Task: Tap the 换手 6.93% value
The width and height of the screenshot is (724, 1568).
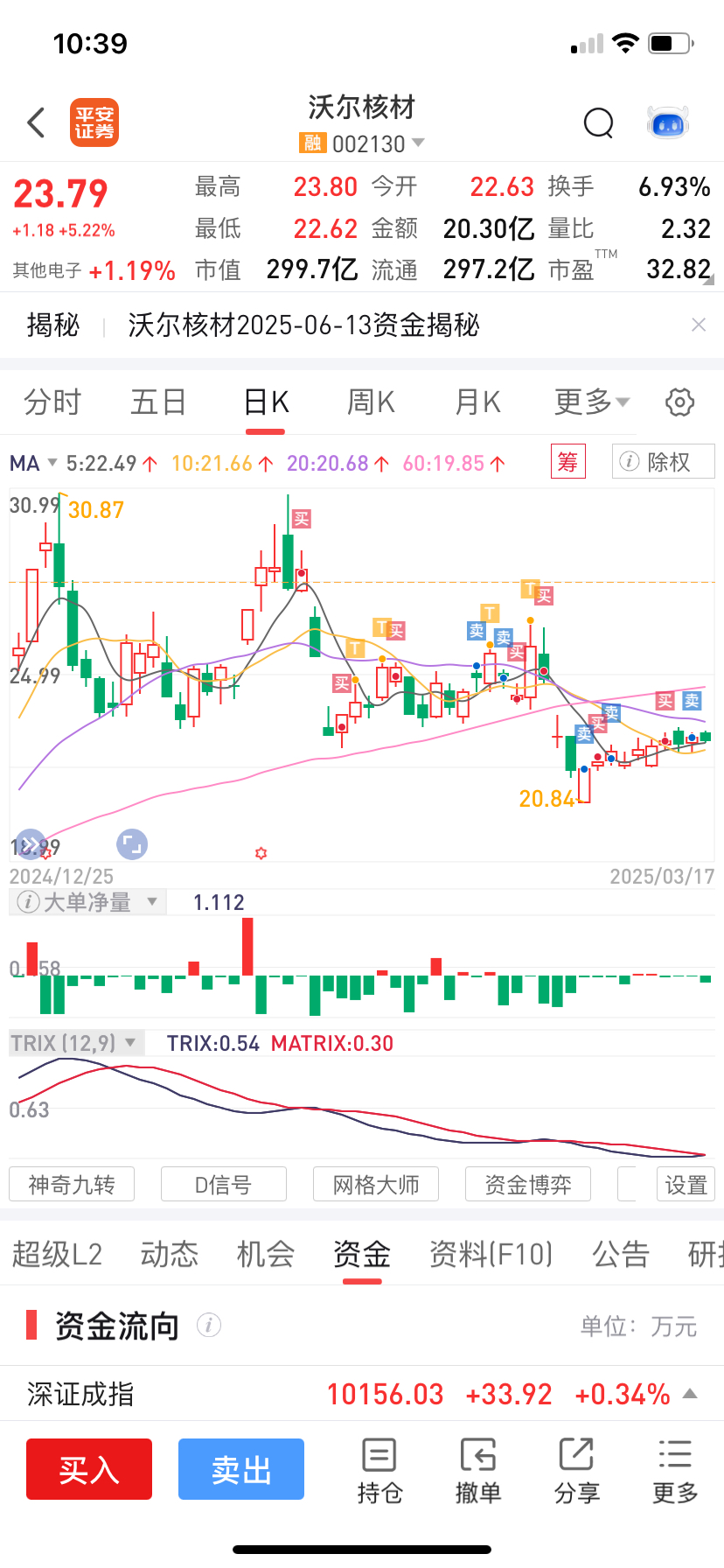Action: tap(674, 186)
